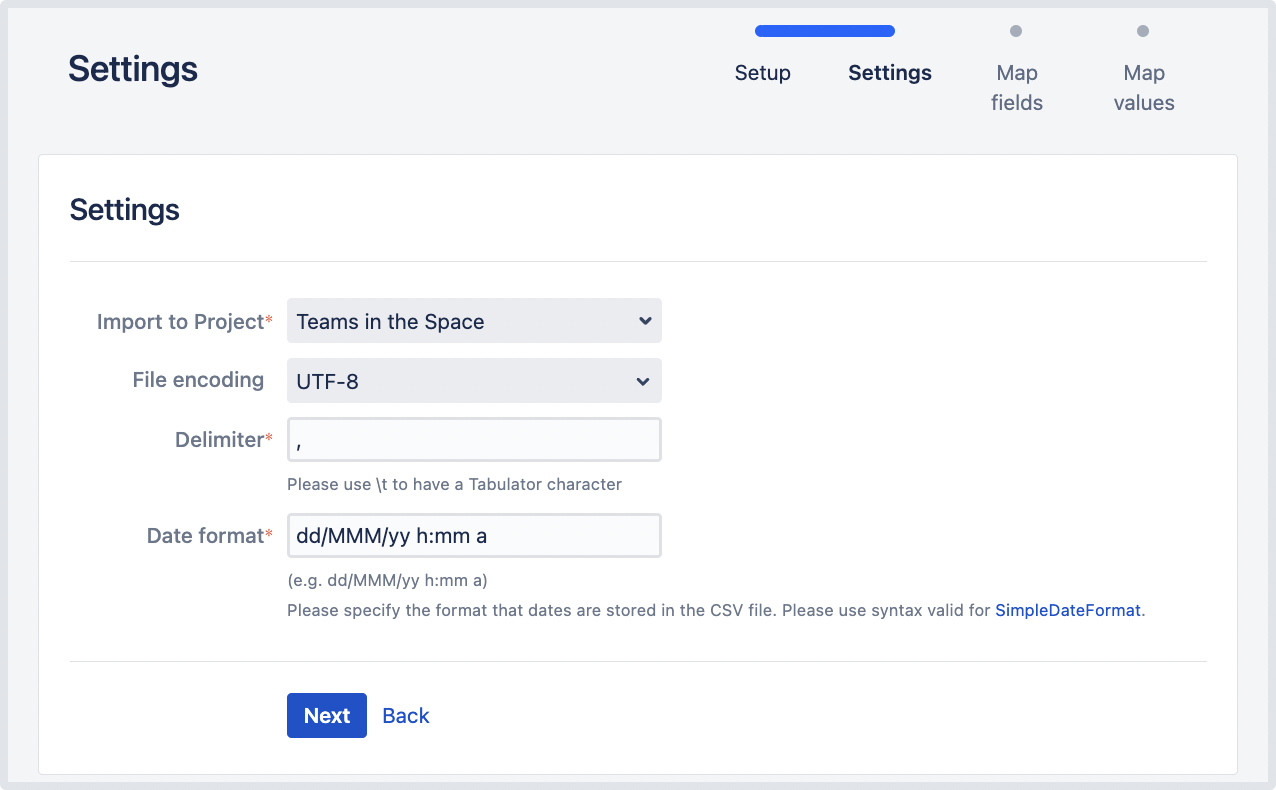Viewport: 1276px width, 790px height.
Task: Click the Next button
Action: pyautogui.click(x=326, y=715)
